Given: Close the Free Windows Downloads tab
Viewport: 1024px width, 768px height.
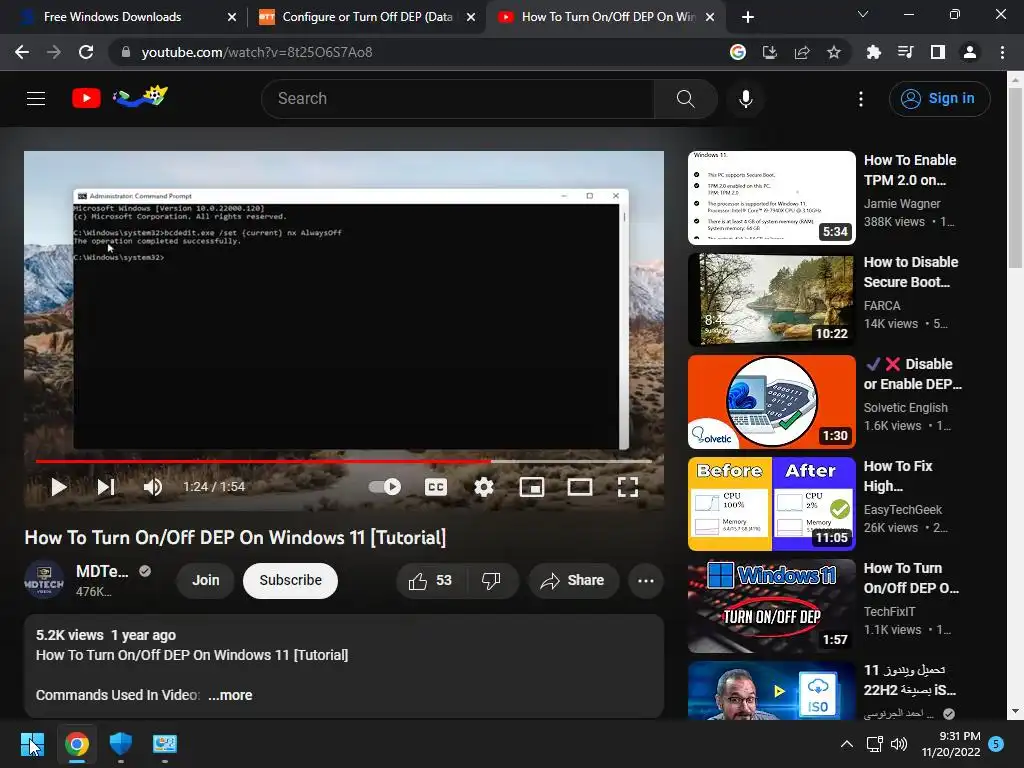Looking at the screenshot, I should (232, 17).
